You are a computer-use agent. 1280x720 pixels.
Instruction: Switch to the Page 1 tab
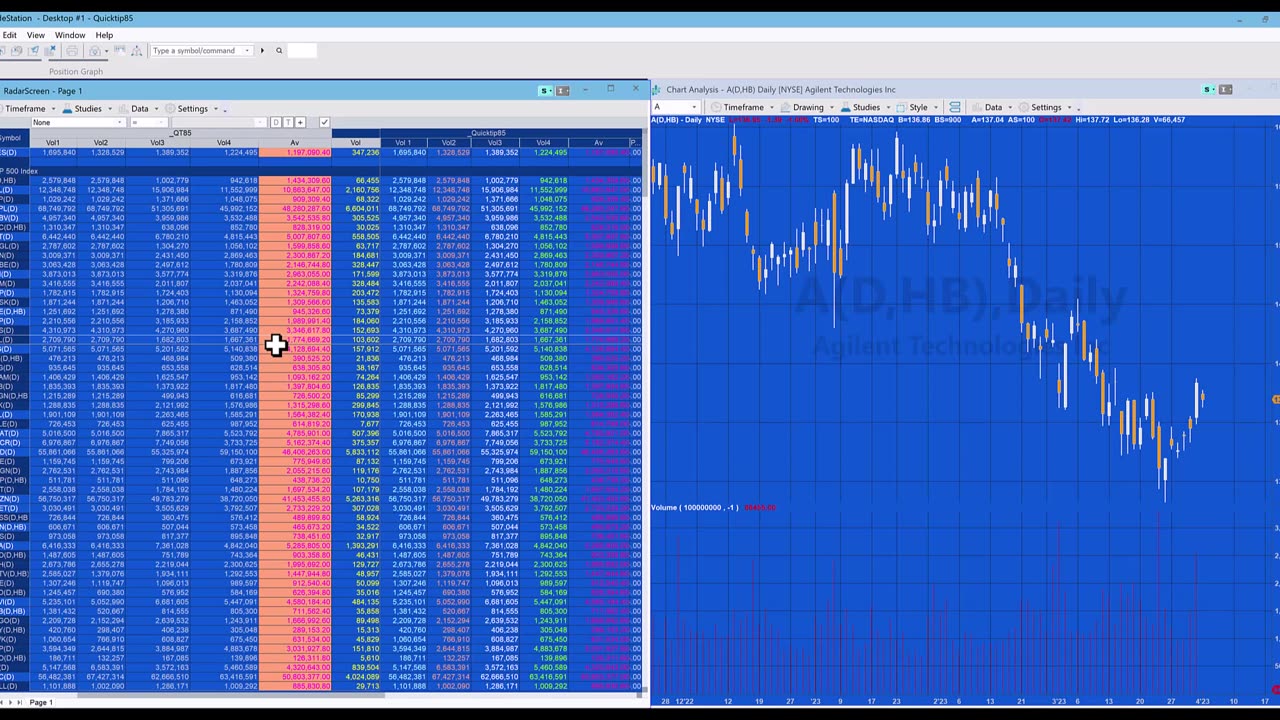(40, 702)
